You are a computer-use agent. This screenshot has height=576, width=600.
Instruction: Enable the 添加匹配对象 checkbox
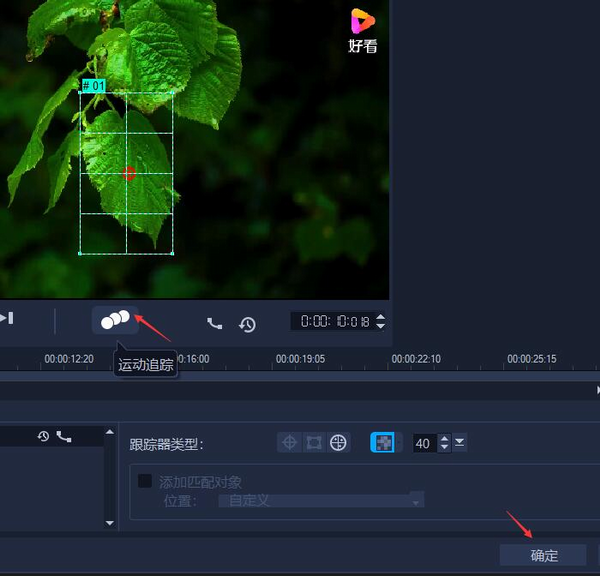pos(145,481)
